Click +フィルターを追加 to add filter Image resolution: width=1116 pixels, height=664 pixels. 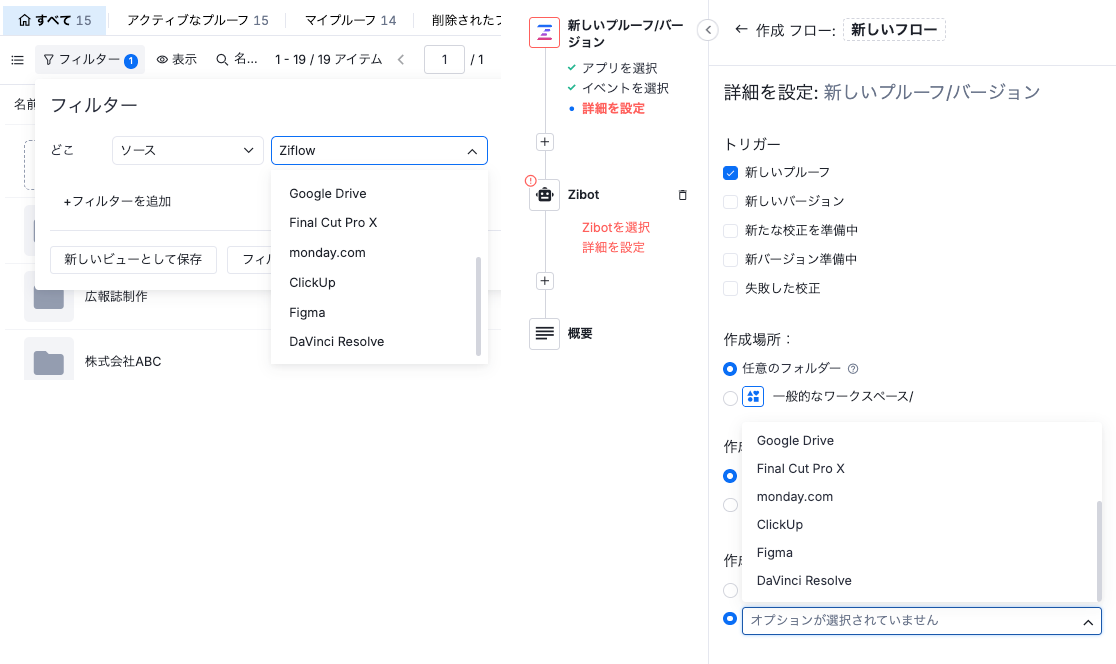tap(117, 201)
